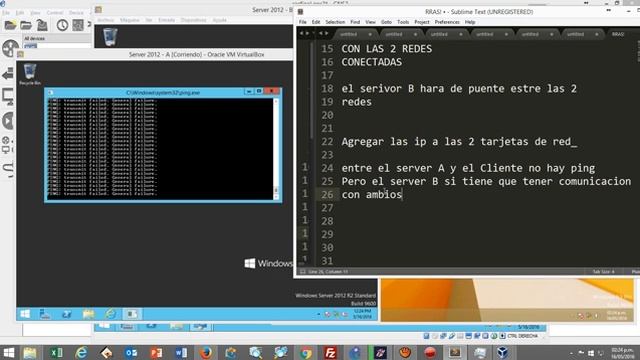Browse switches using the arrows sidebar icon
This screenshot has width=640, height=360.
(x=8, y=74)
